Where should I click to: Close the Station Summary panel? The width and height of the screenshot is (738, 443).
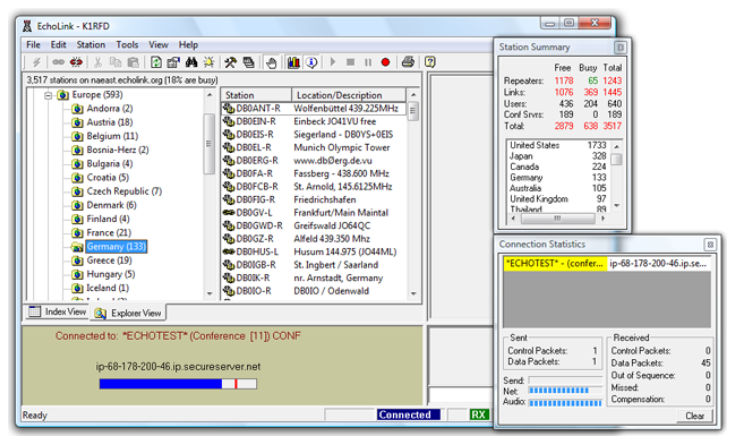(x=620, y=47)
